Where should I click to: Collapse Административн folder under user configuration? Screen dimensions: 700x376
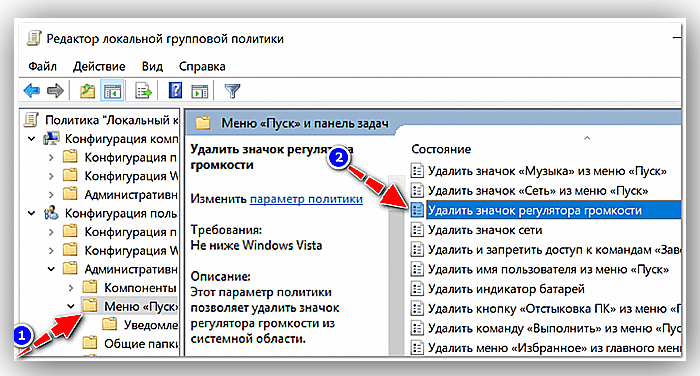51,269
